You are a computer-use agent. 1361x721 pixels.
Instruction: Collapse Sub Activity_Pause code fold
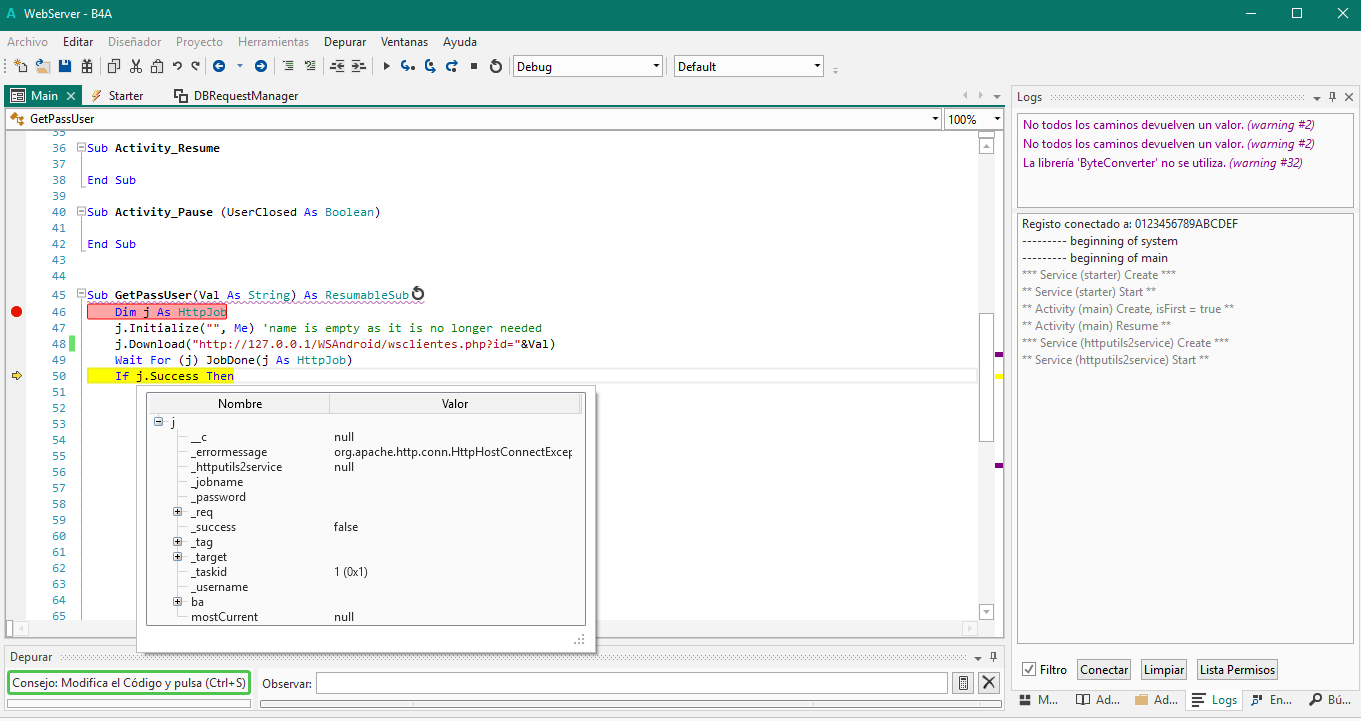point(81,211)
